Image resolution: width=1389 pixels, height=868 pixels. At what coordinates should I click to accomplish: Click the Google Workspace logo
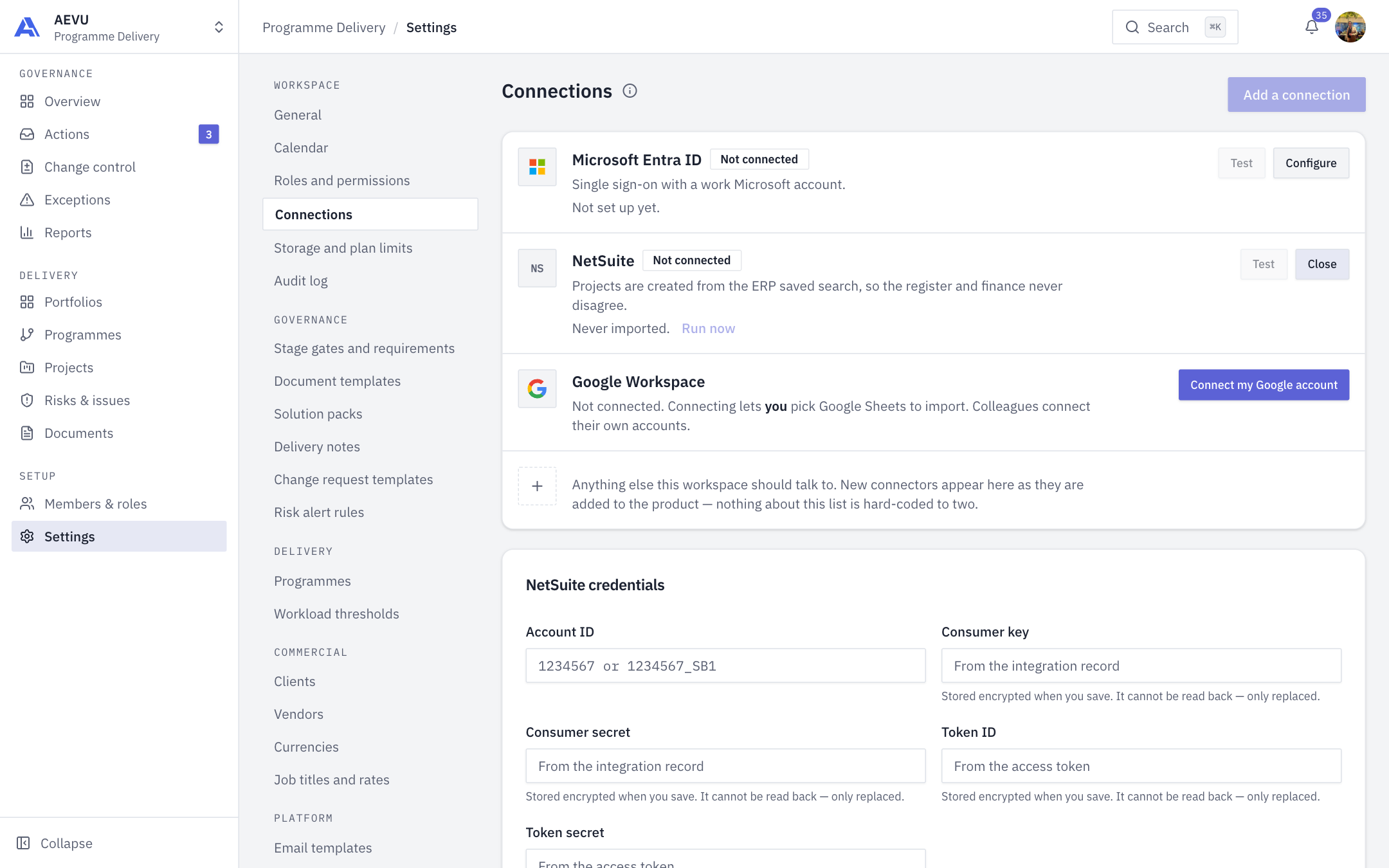click(537, 388)
